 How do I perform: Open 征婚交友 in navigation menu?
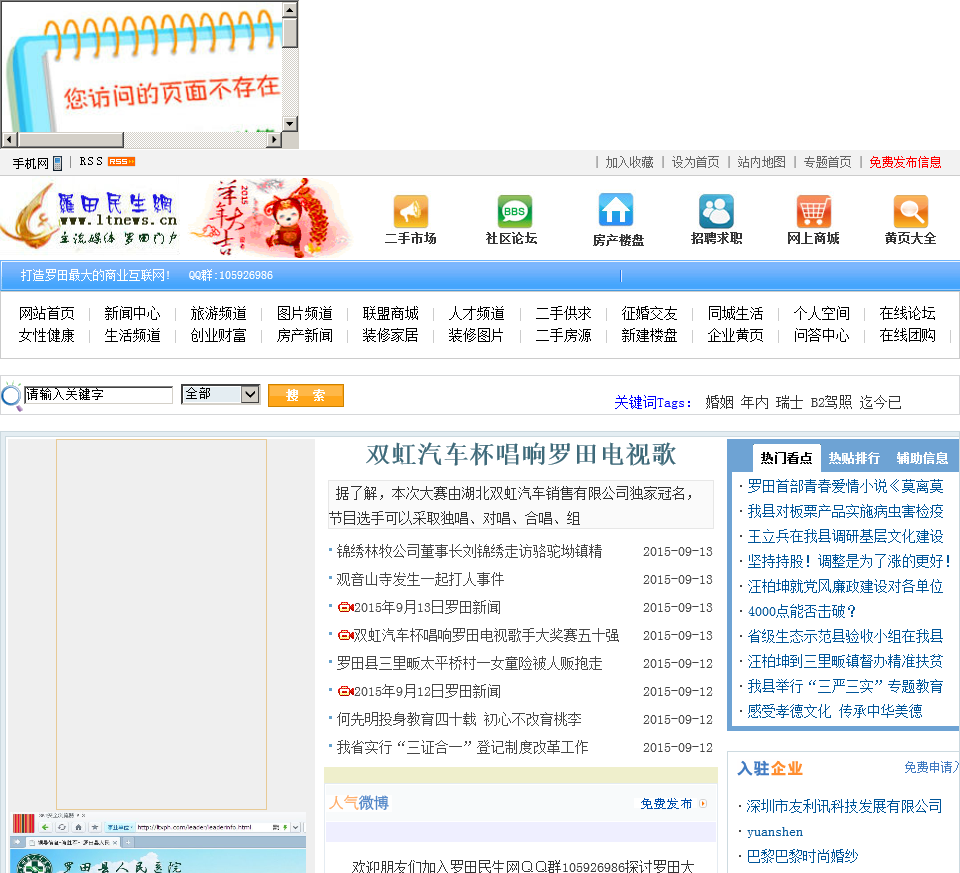[649, 313]
